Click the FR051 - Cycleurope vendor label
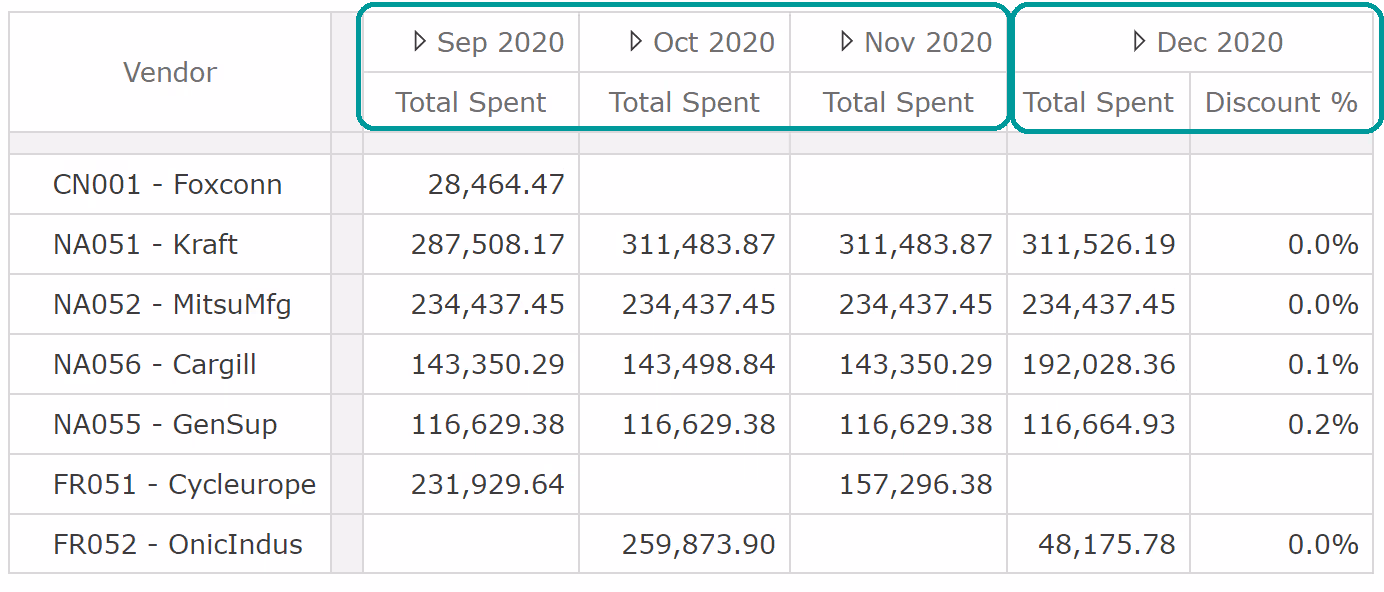 tap(184, 485)
